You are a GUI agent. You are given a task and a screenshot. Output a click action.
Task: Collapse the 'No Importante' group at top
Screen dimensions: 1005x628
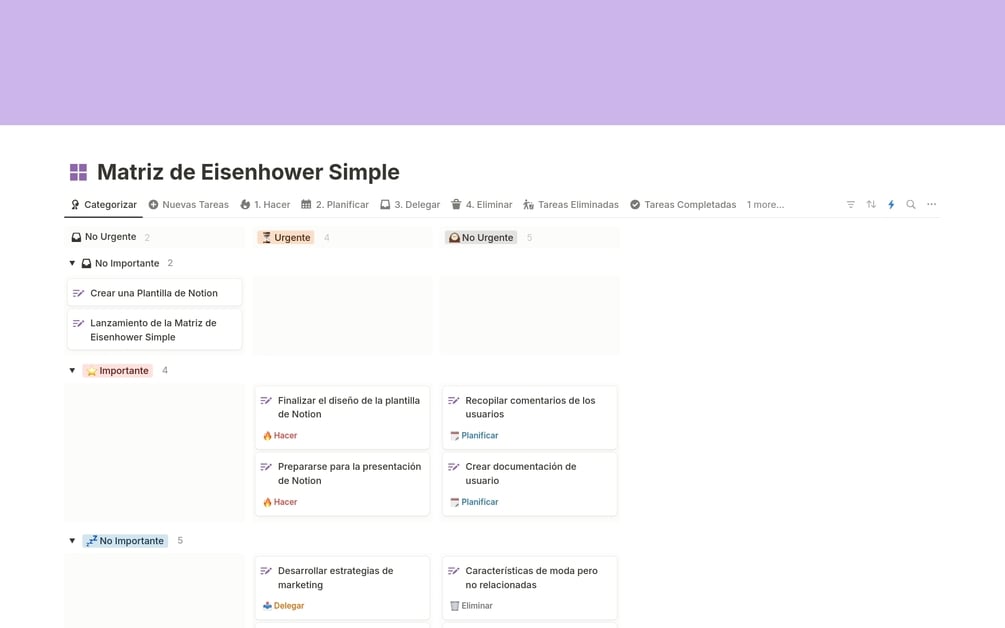tap(72, 263)
